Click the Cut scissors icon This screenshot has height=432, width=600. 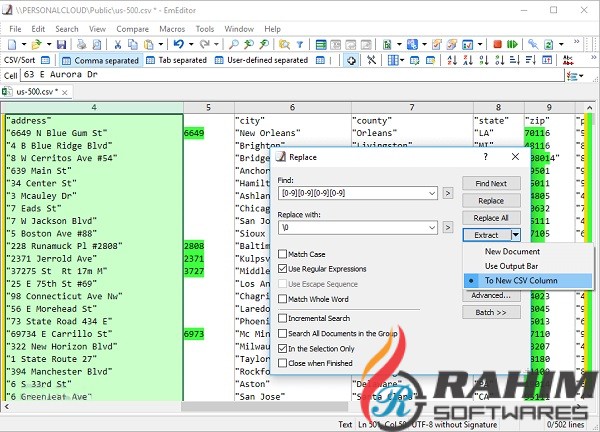pos(117,44)
